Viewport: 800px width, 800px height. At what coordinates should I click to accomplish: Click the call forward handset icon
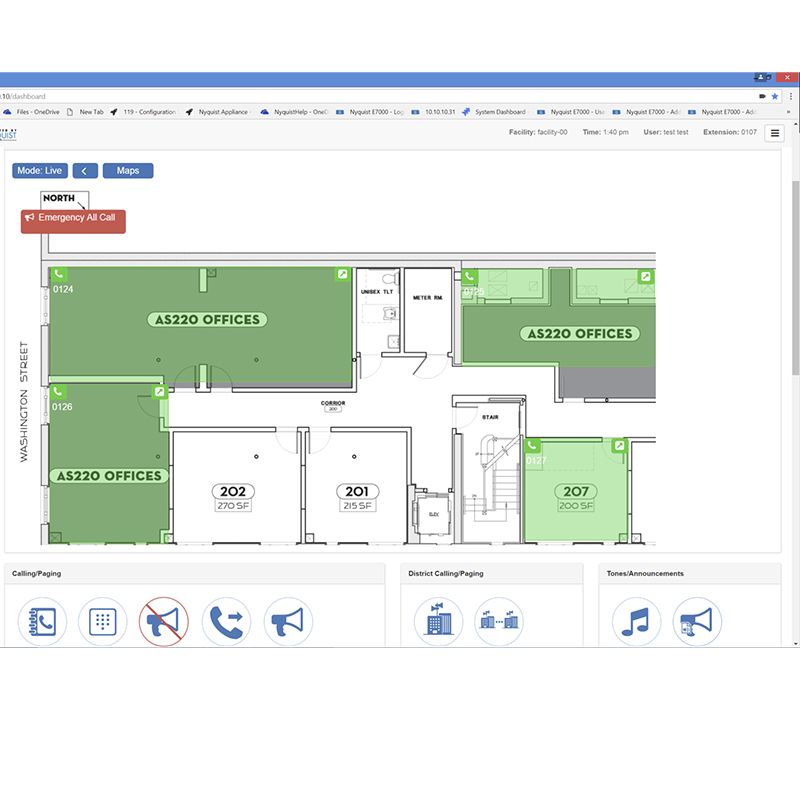tap(227, 621)
